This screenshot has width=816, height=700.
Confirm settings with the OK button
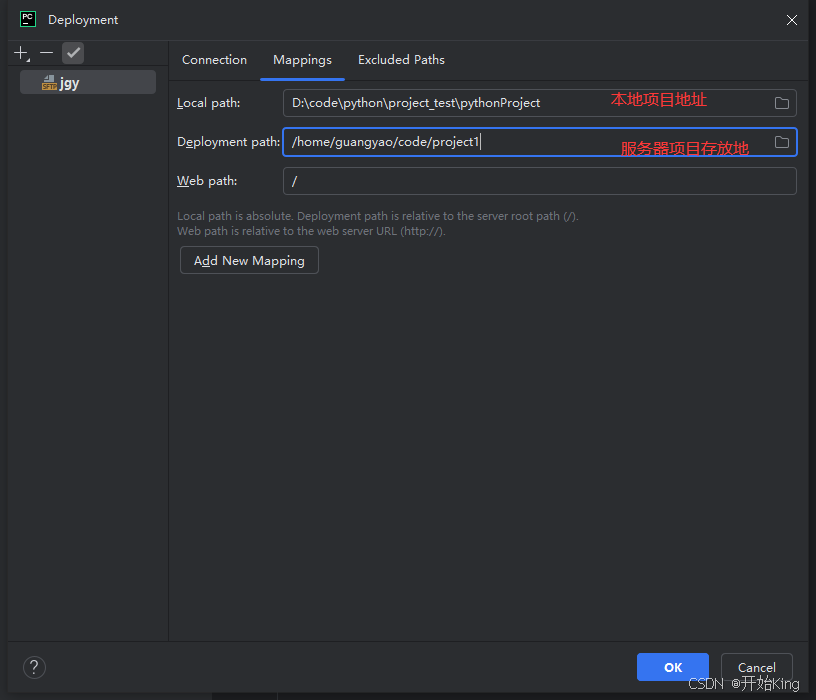click(672, 667)
